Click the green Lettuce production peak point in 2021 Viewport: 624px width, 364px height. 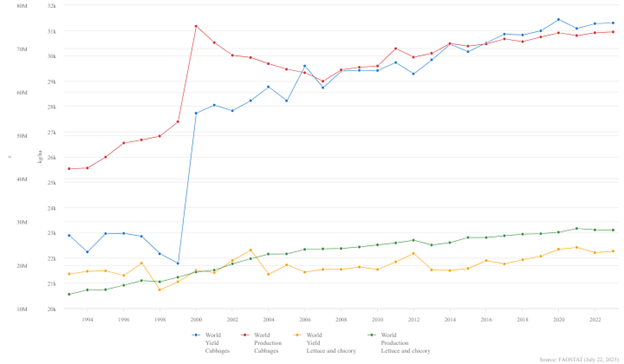tap(577, 228)
